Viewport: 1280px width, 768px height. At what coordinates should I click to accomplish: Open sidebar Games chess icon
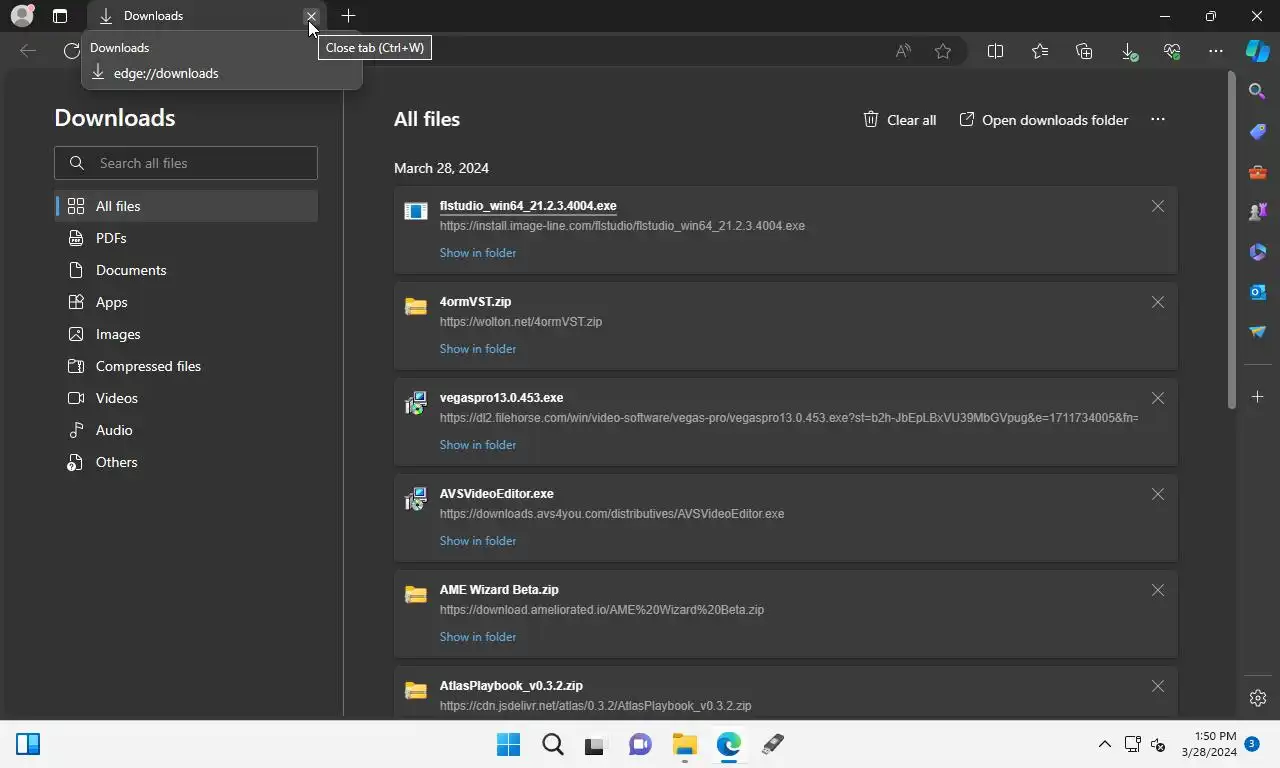point(1258,211)
